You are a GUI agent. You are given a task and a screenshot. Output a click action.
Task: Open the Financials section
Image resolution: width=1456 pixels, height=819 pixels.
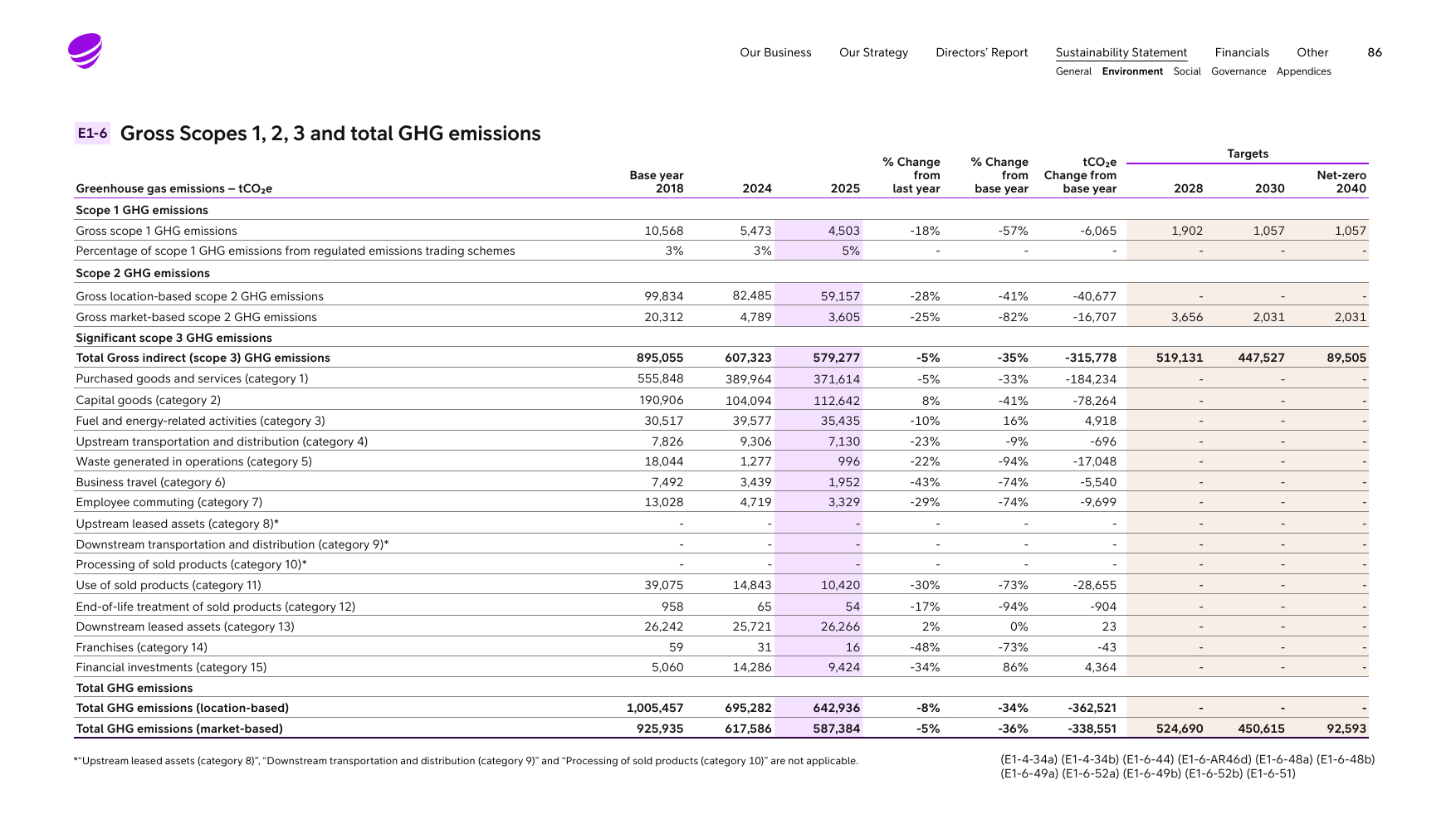pyautogui.click(x=1242, y=52)
